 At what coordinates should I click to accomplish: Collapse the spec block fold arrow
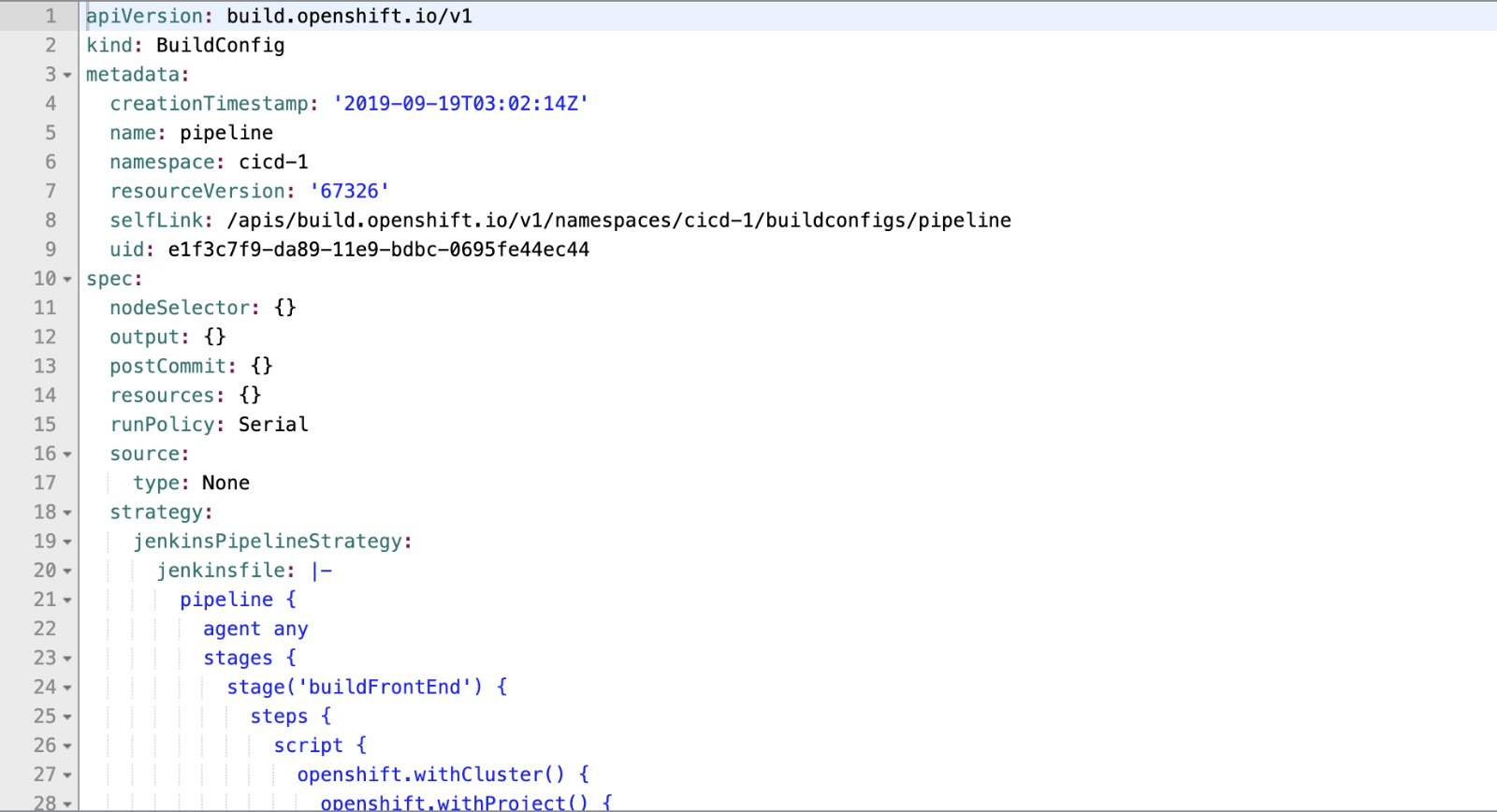[67, 279]
